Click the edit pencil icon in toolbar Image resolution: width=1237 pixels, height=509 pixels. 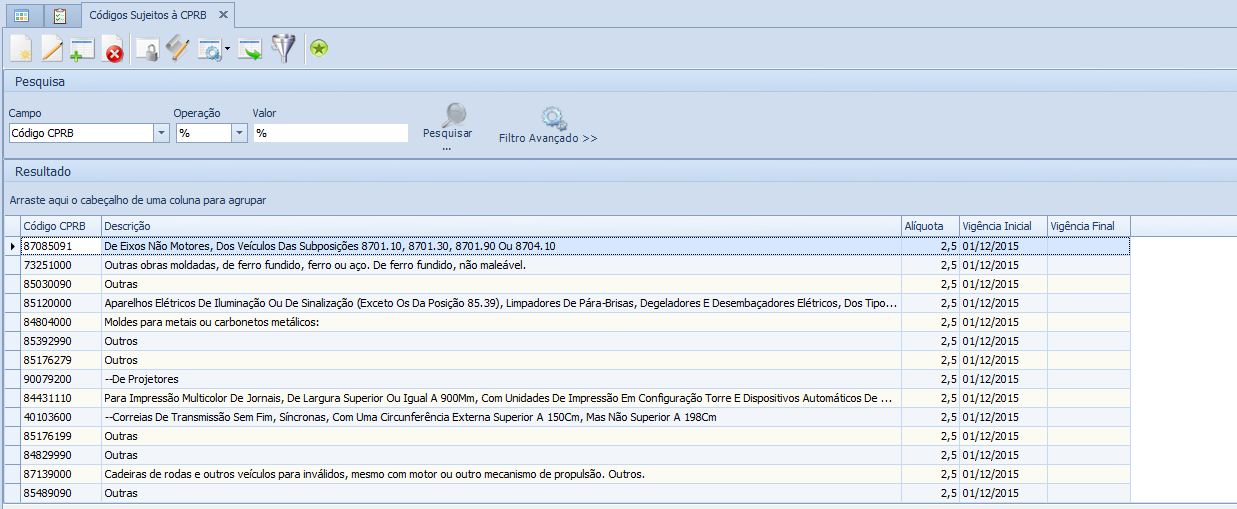pos(51,49)
